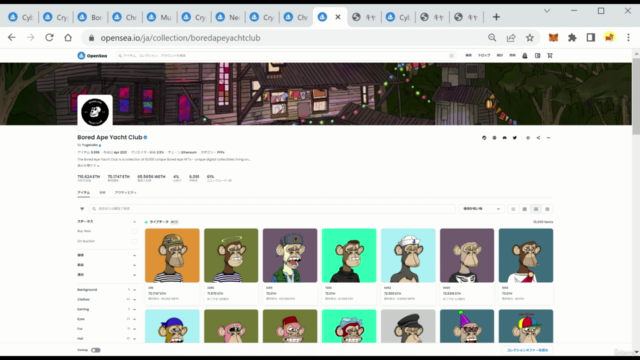Expand the Clothes trait filter
This screenshot has height=360, width=640.
[x=134, y=300]
